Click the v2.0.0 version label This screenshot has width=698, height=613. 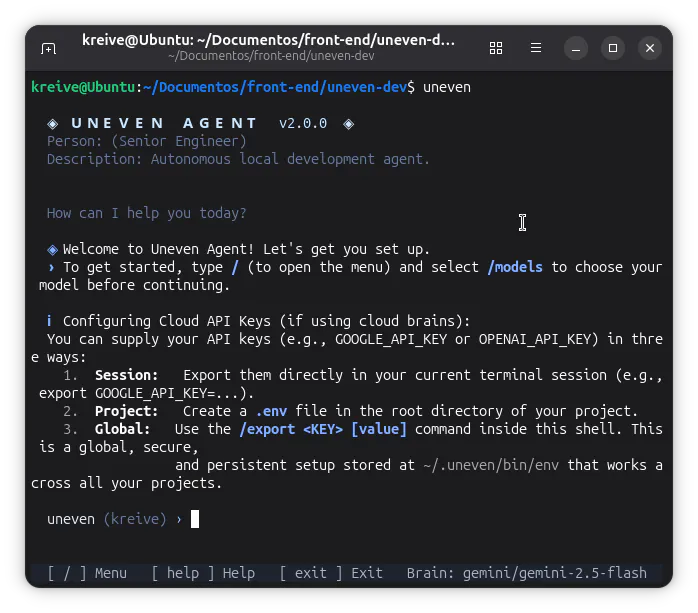click(303, 123)
